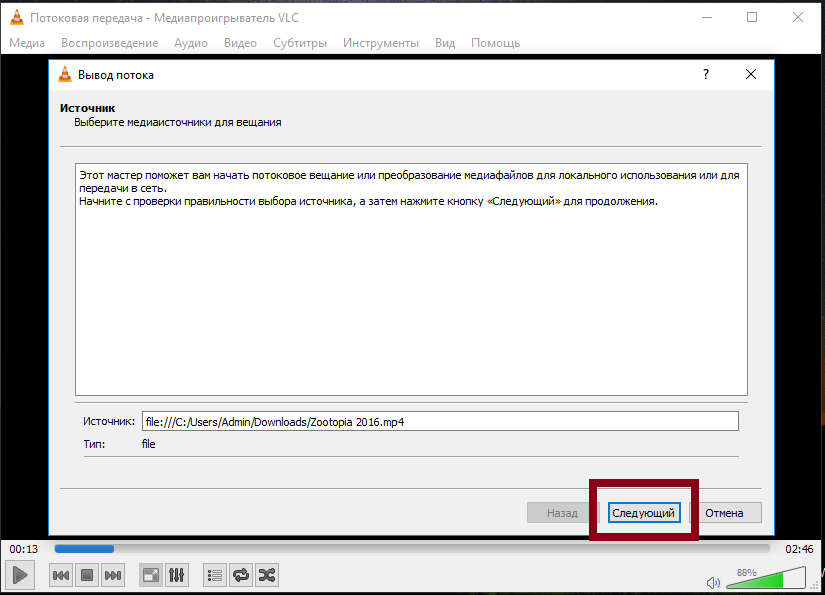The image size is (825, 595).
Task: Click the Следующий button
Action: [644, 513]
